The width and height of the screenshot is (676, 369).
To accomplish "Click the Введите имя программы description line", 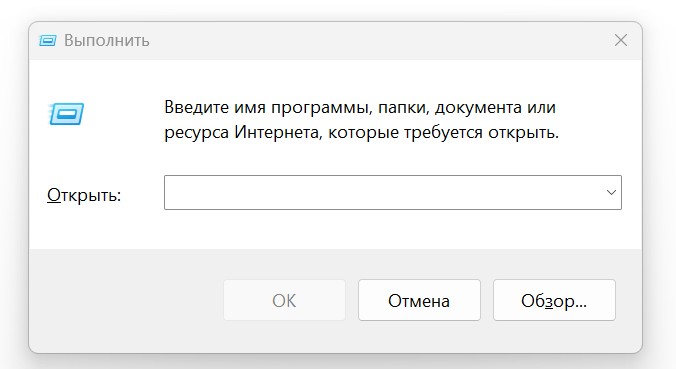I will coord(360,107).
